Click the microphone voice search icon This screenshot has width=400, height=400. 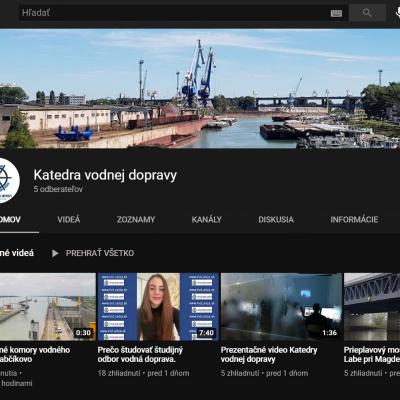pyautogui.click(x=398, y=13)
